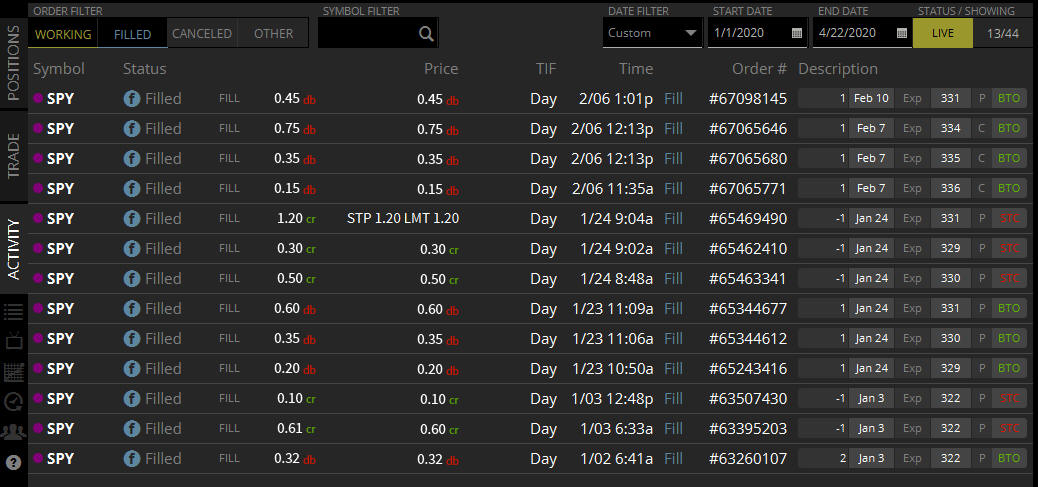
Task: Click the watchlist list icon in sidebar
Action: tap(14, 311)
